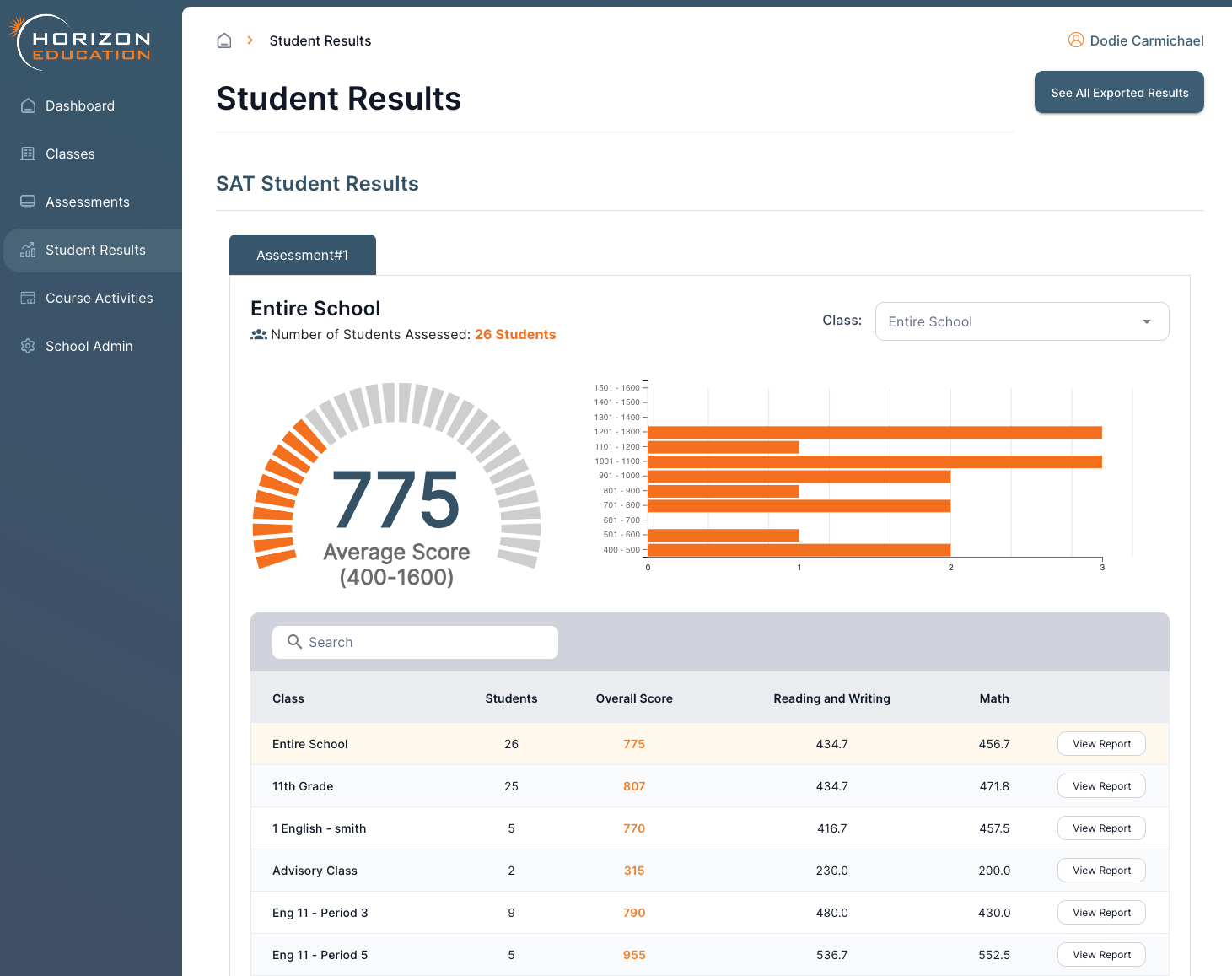
Task: View Report for 11th Grade
Action: coord(1101,786)
